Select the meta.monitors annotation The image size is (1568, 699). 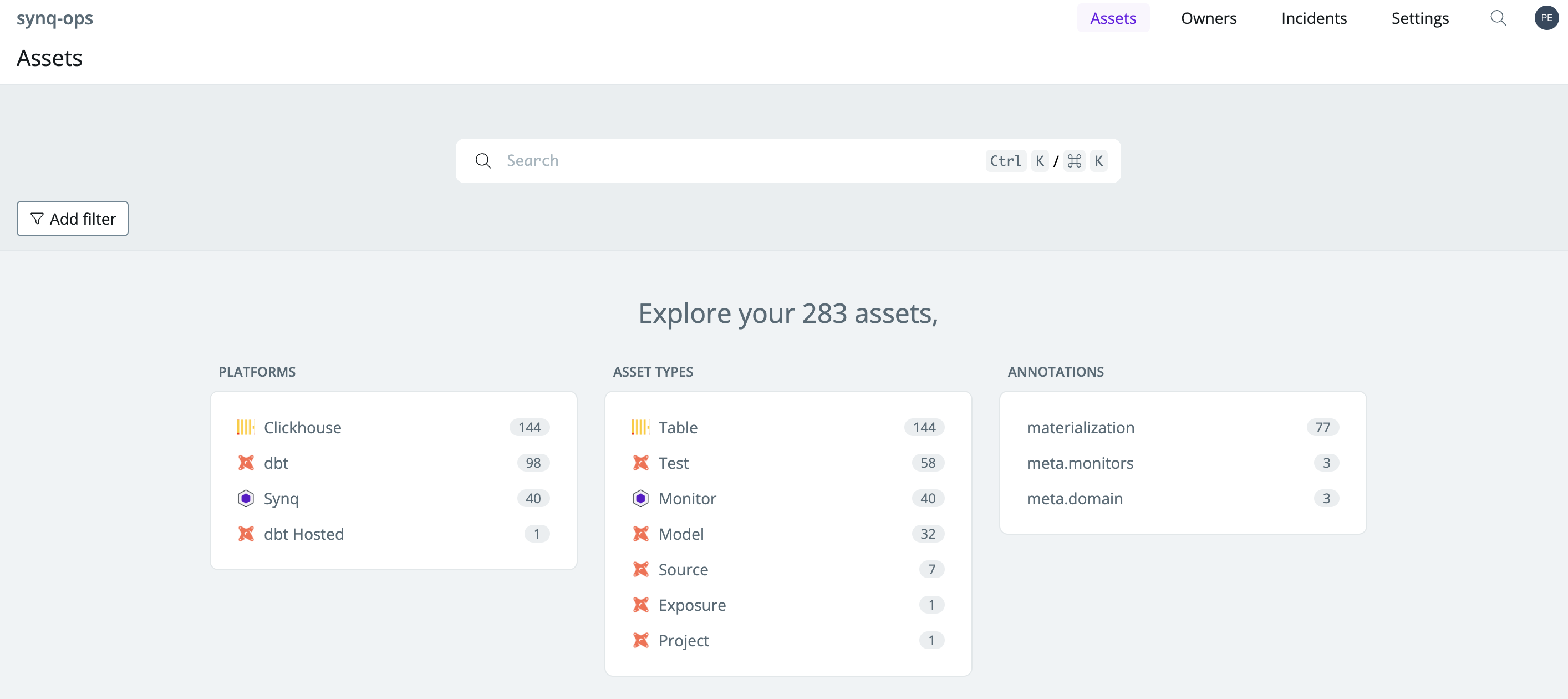coord(1080,462)
